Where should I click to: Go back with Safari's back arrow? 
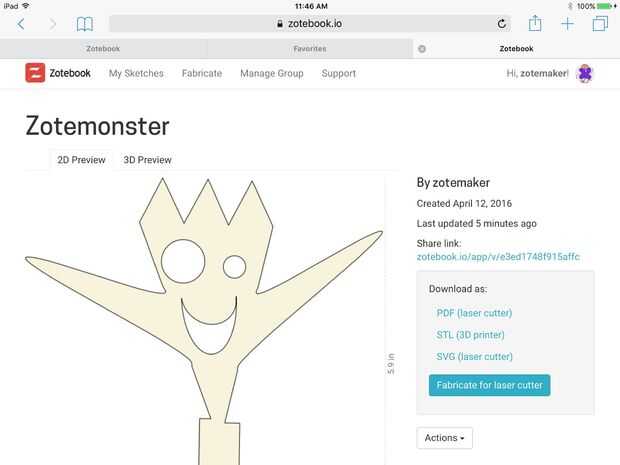(21, 24)
